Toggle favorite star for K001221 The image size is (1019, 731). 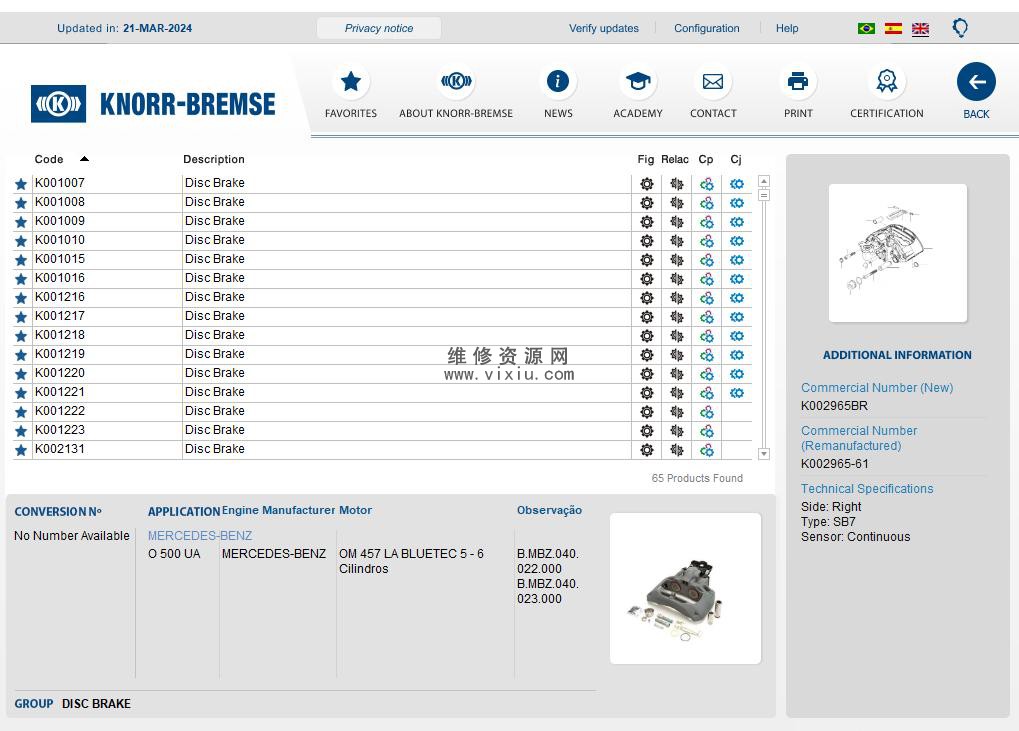[21, 393]
